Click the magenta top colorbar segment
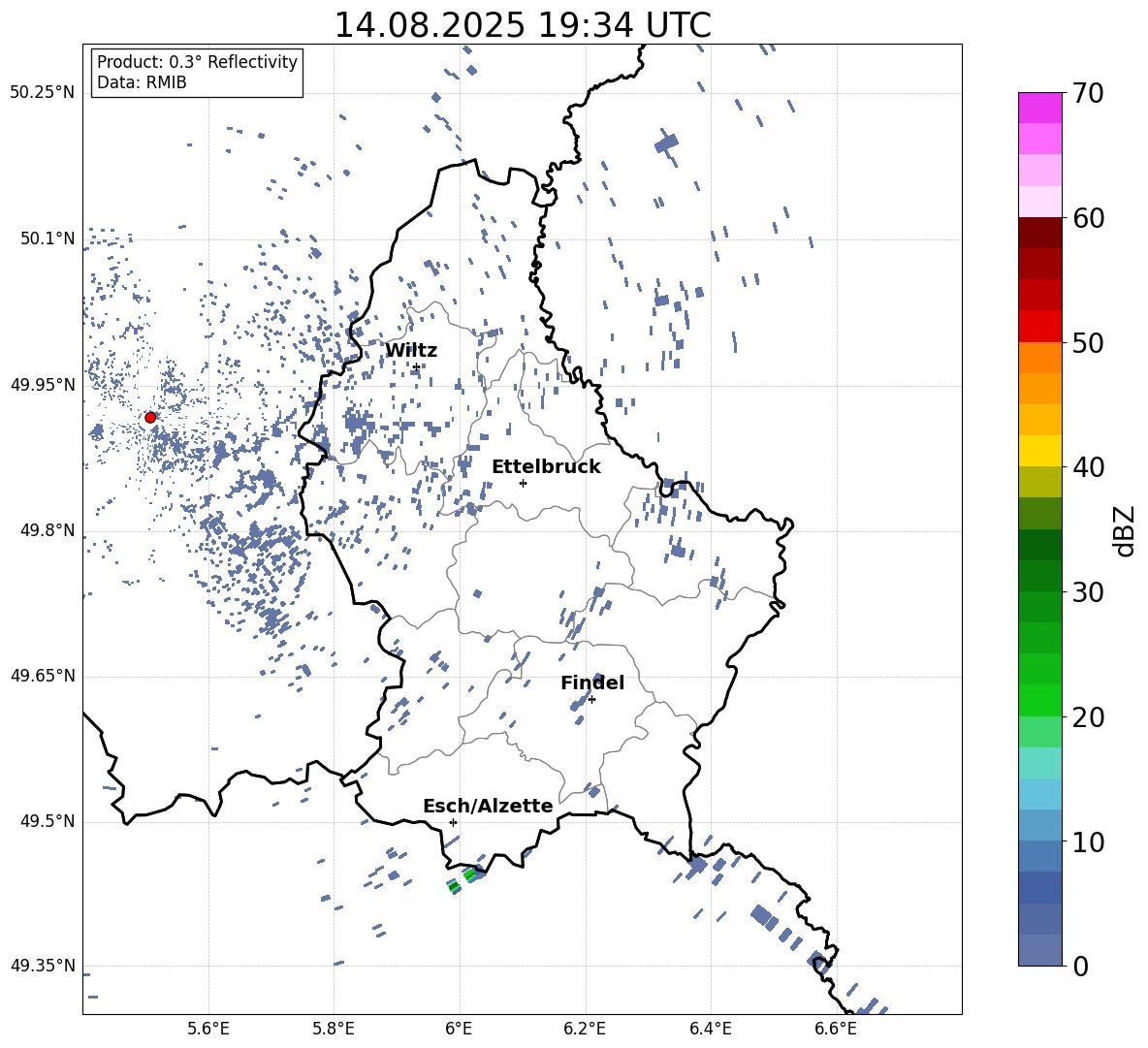Viewport: 1148px width, 1048px height. (1039, 108)
